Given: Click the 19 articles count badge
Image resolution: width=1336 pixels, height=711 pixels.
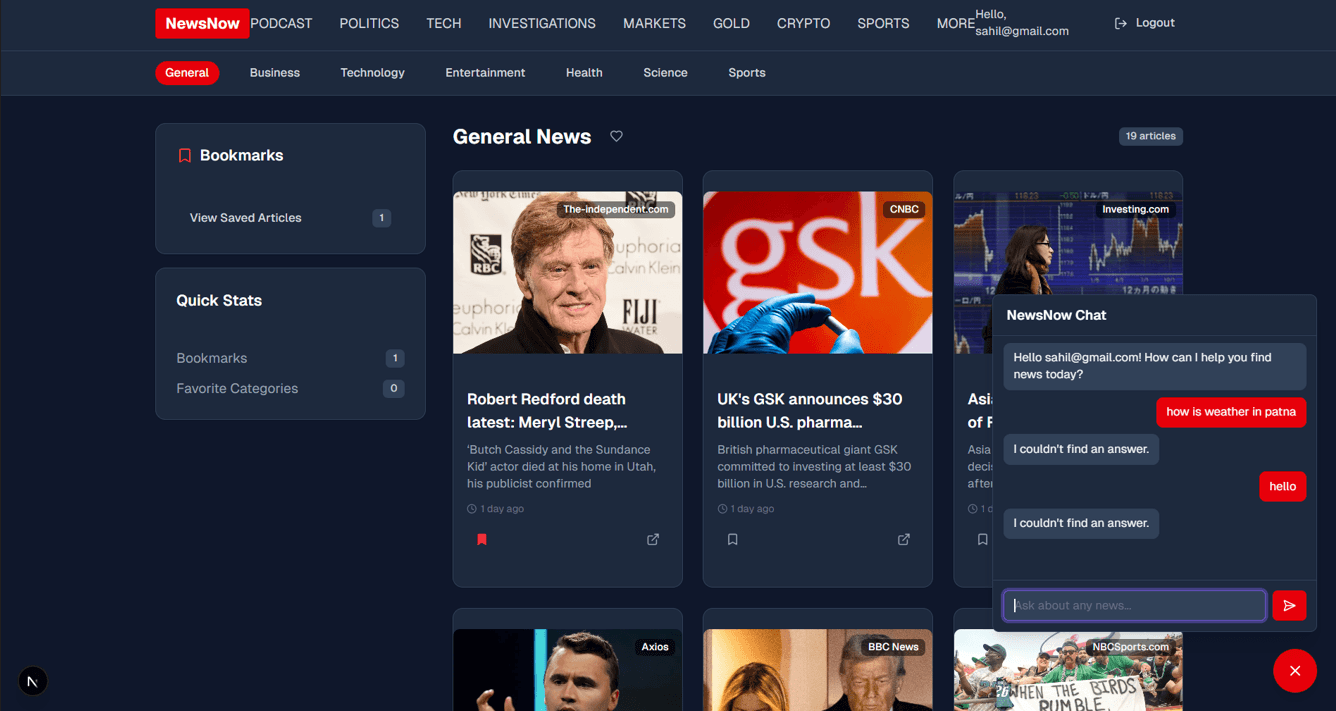Looking at the screenshot, I should click(1151, 136).
